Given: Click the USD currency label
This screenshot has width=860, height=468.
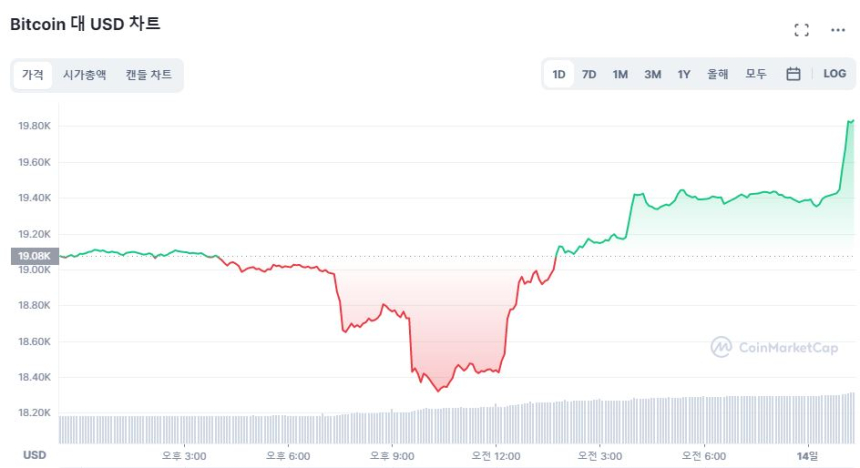Looking at the screenshot, I should coord(34,455).
